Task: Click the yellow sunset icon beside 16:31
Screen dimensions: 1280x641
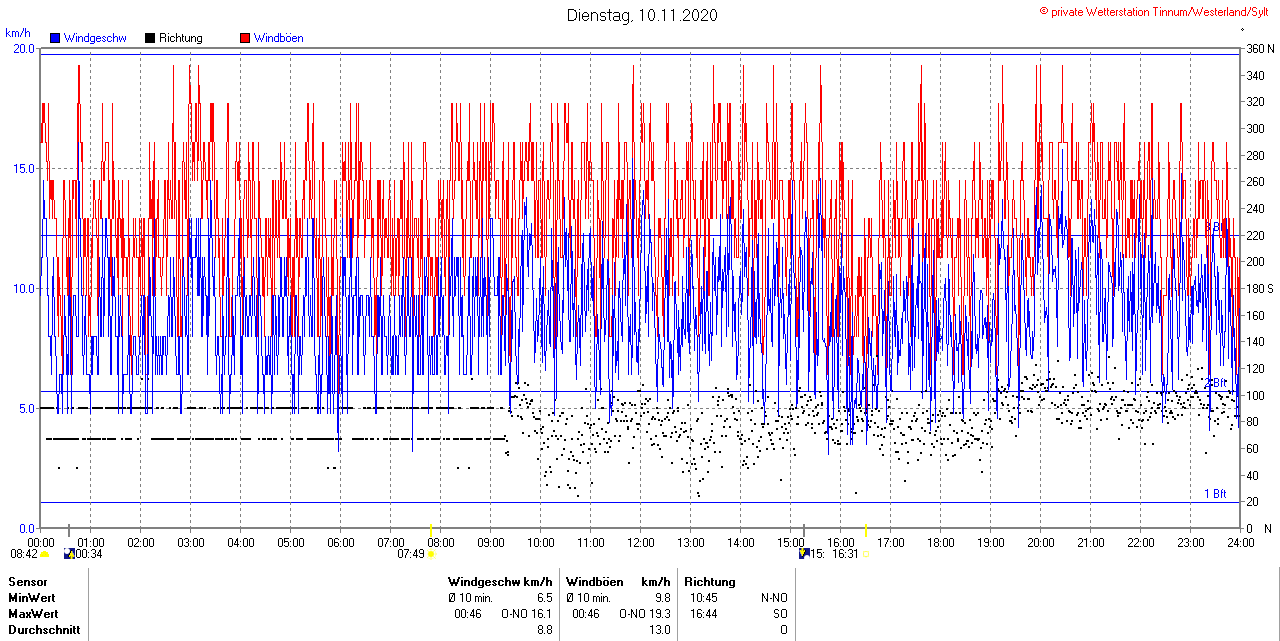Action: point(866,554)
